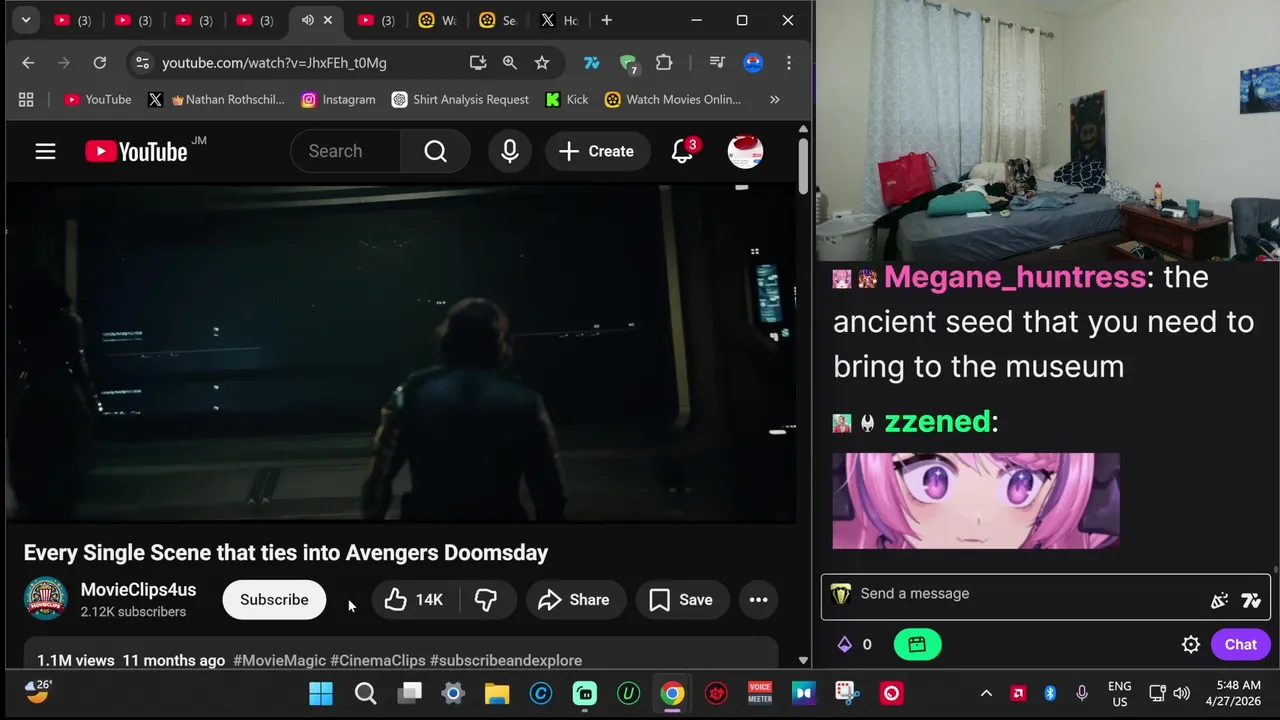
Task: Open the Nathan Rothschild X bookmark
Action: click(216, 99)
